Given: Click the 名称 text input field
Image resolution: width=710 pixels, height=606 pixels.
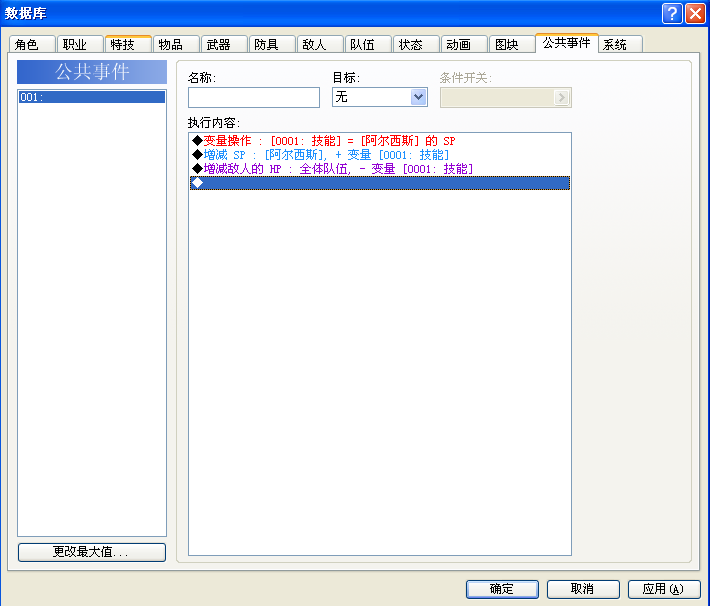Looking at the screenshot, I should [254, 97].
